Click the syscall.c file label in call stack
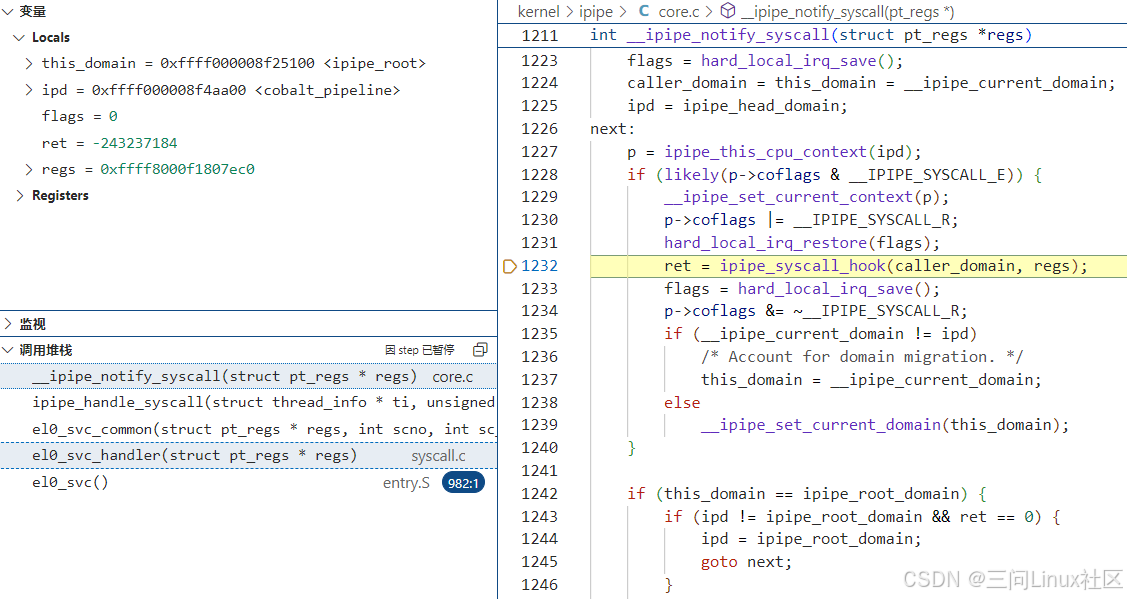Viewport: 1127px width, 599px height. 438,456
